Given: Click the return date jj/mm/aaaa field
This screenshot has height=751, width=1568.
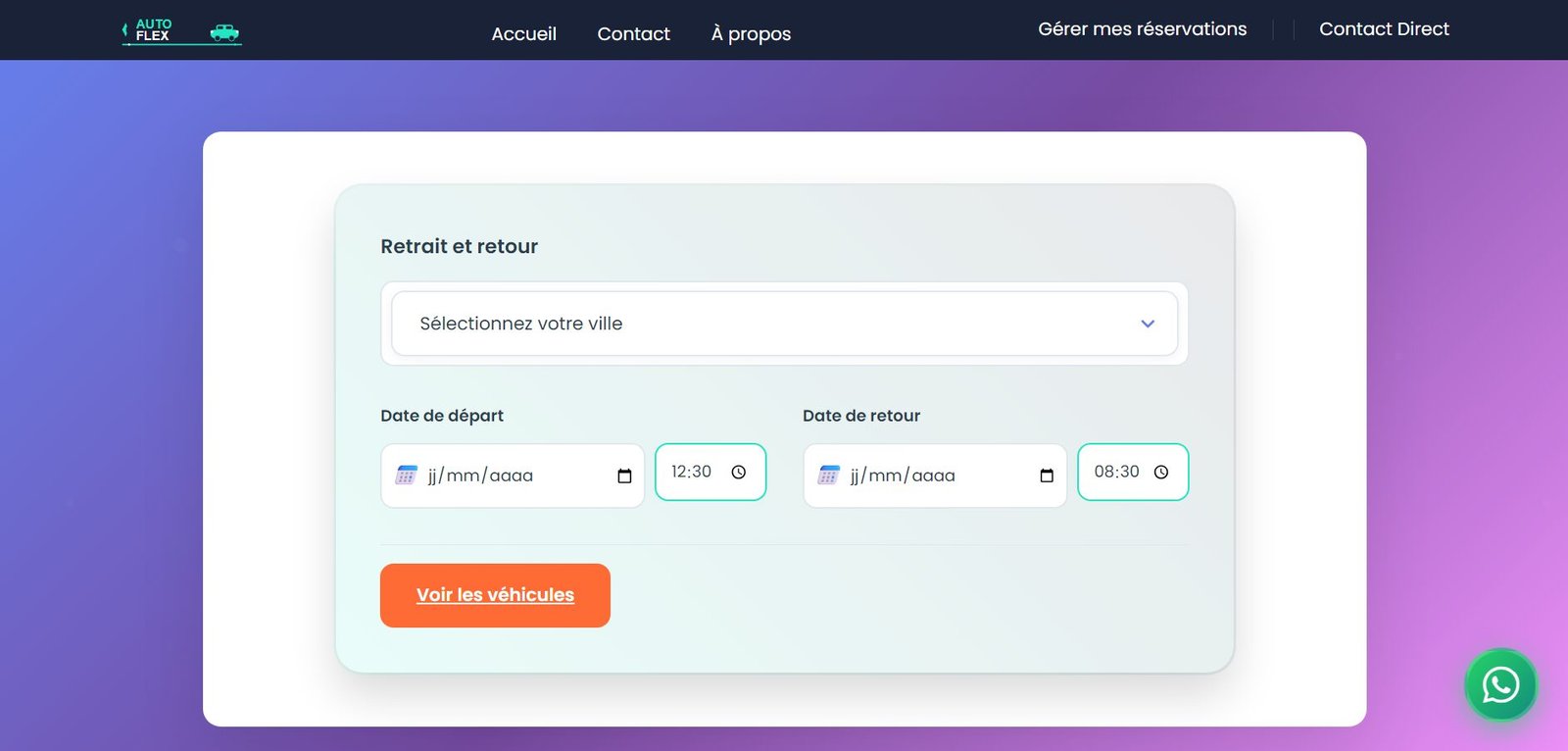Looking at the screenshot, I should point(912,476).
